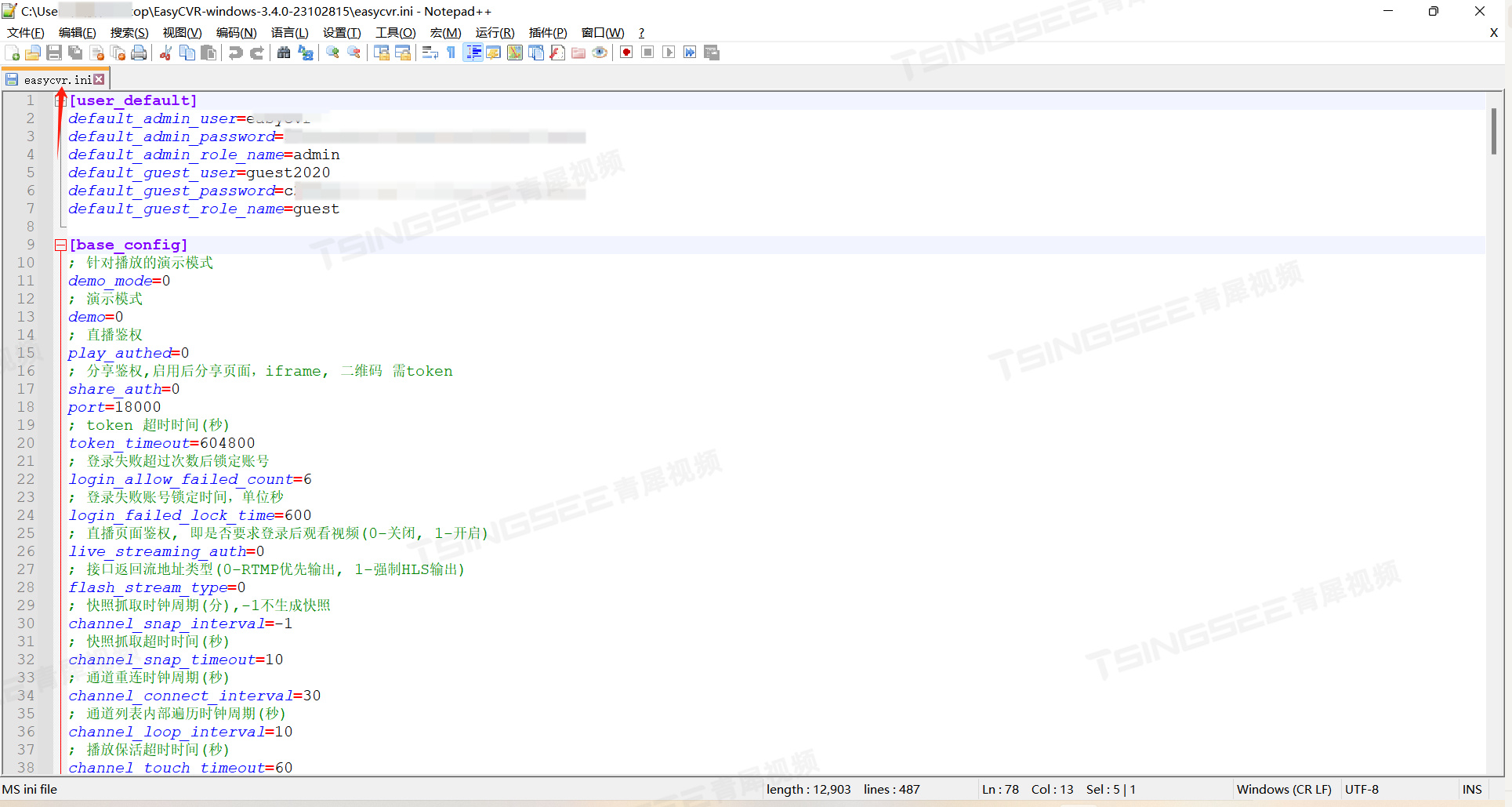Open the 语言(L) menu
The image size is (1512, 807).
[x=290, y=32]
